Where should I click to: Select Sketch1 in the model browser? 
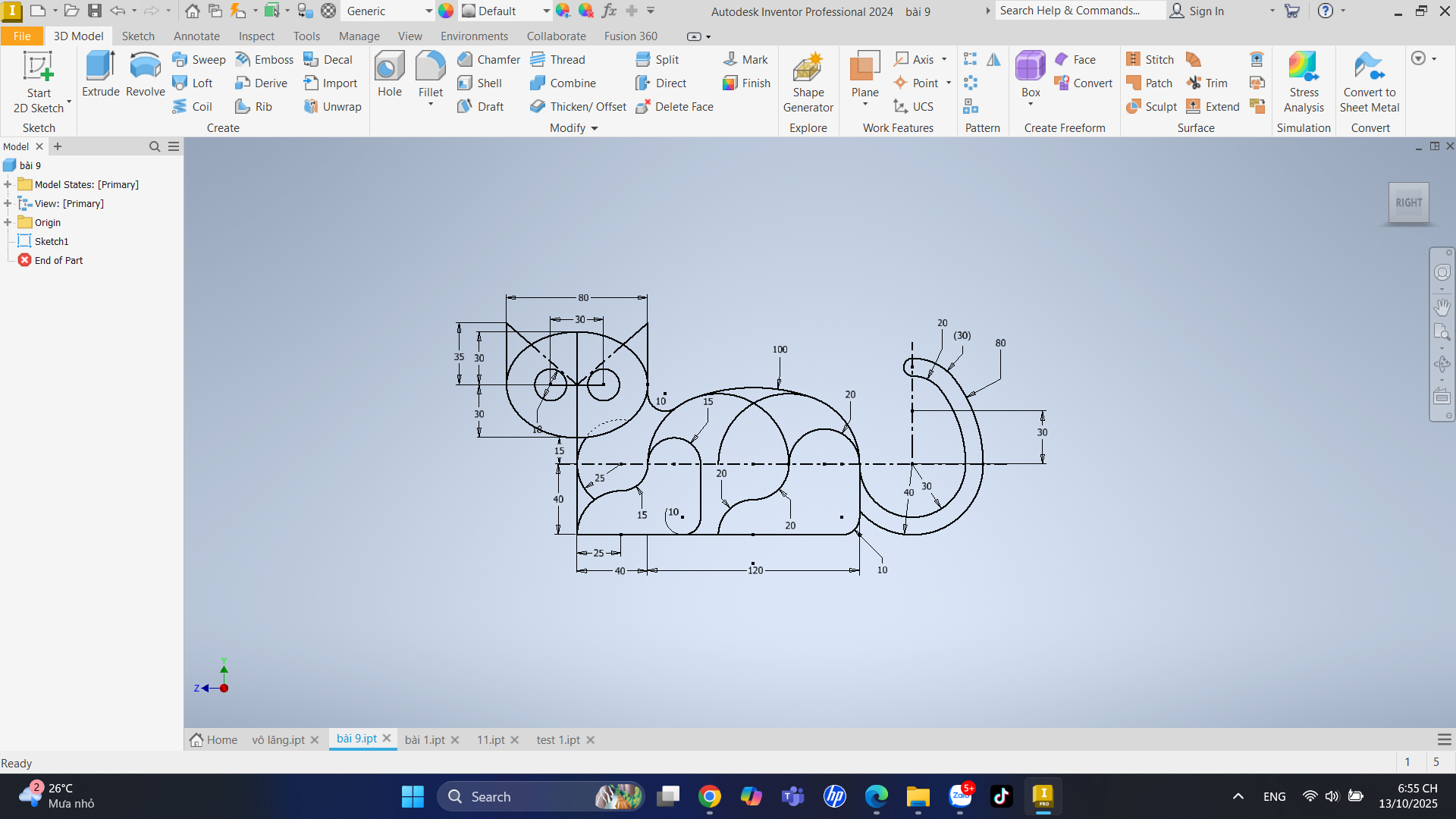tap(52, 241)
